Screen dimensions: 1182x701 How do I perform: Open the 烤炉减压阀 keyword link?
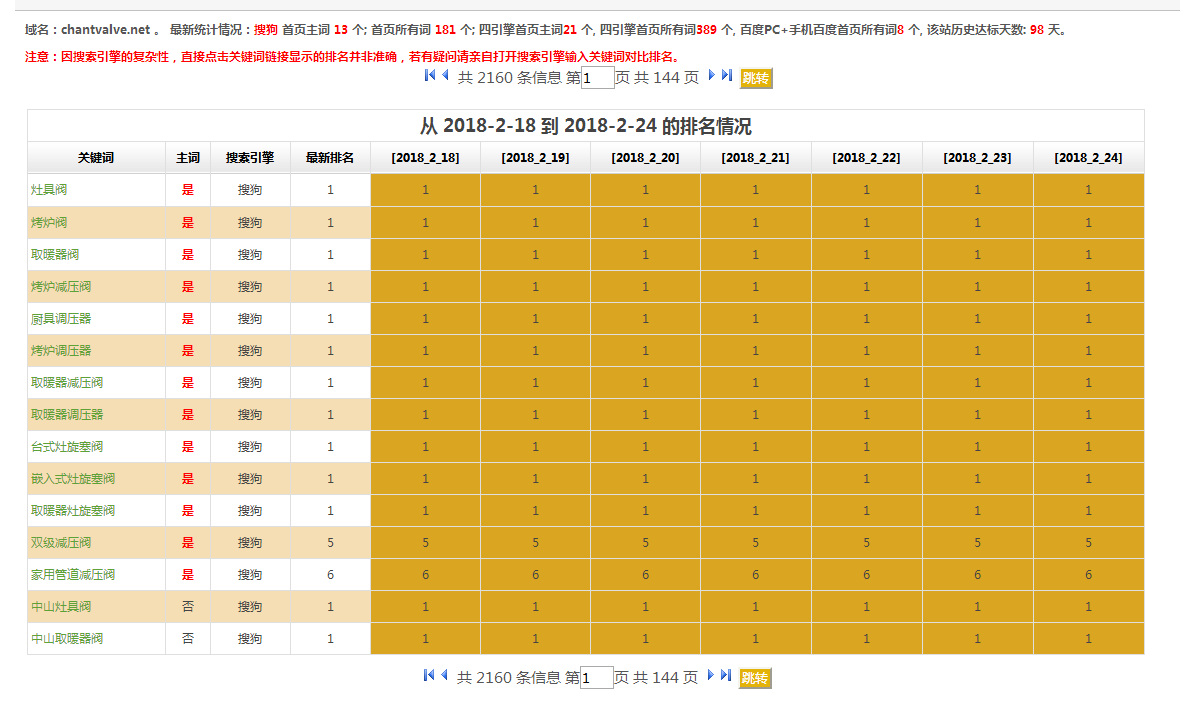[61, 287]
